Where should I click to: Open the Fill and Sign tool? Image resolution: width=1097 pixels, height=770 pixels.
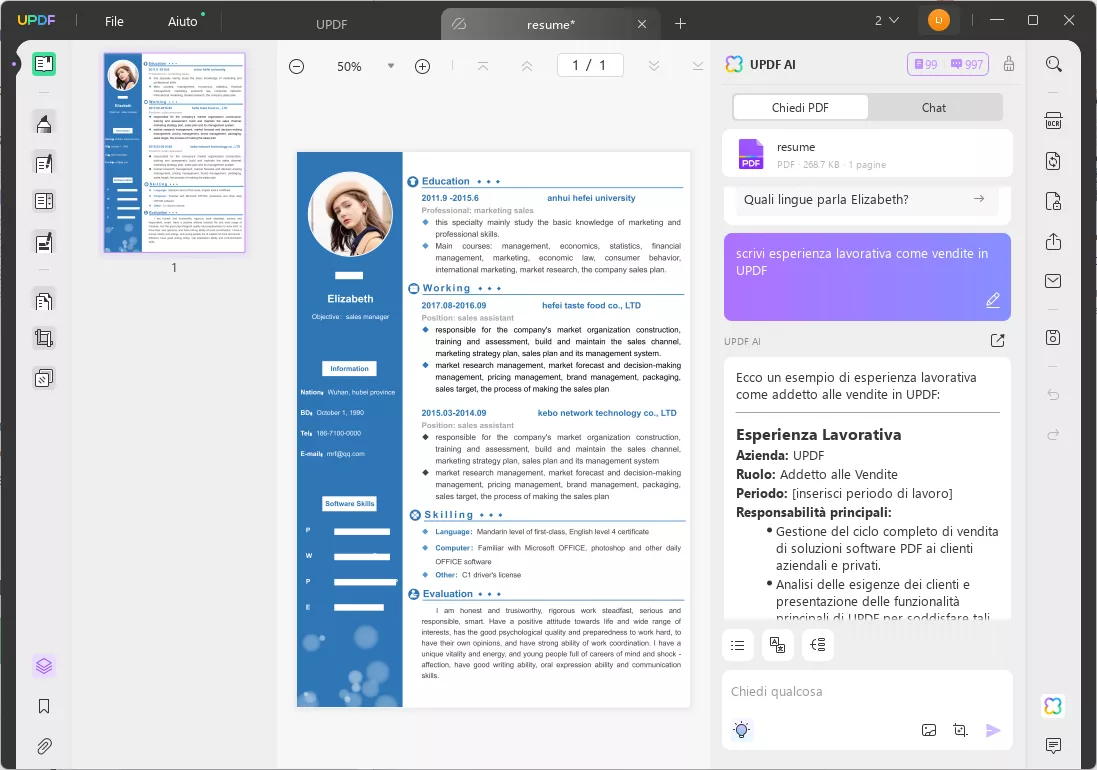44,243
